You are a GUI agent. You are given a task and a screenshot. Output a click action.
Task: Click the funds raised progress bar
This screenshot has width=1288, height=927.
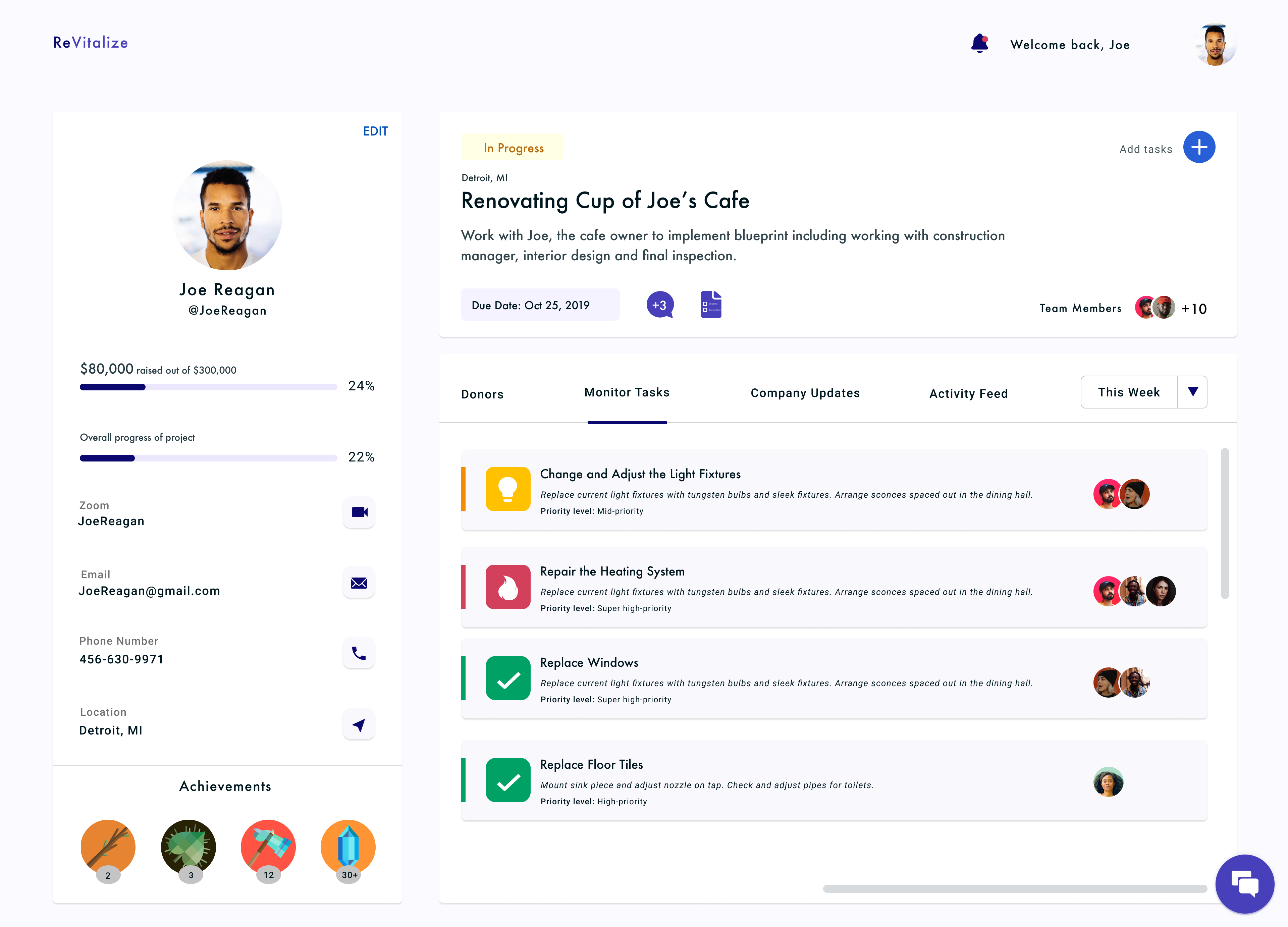pyautogui.click(x=208, y=387)
